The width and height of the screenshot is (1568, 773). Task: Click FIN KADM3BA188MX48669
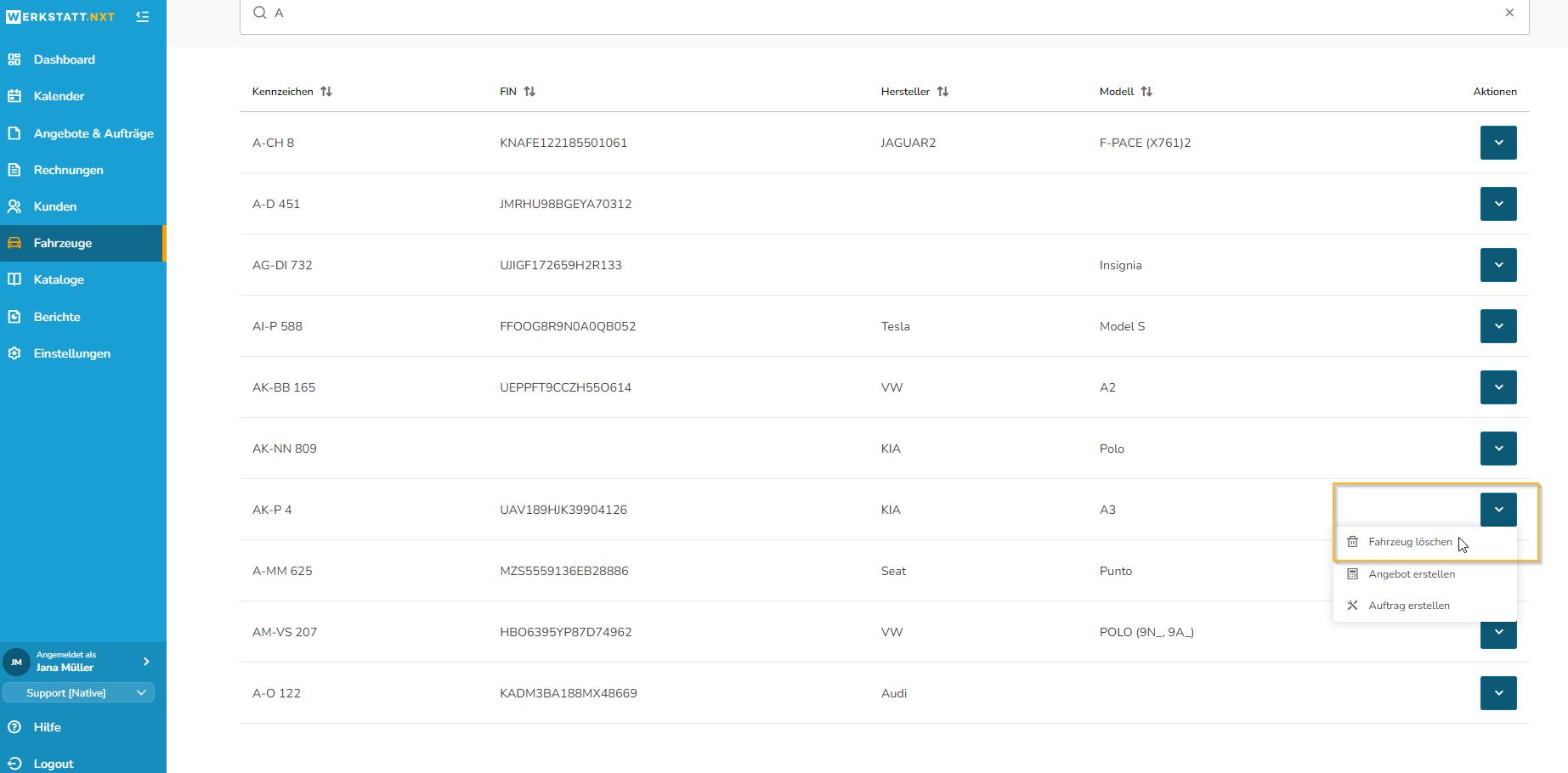[x=569, y=693]
